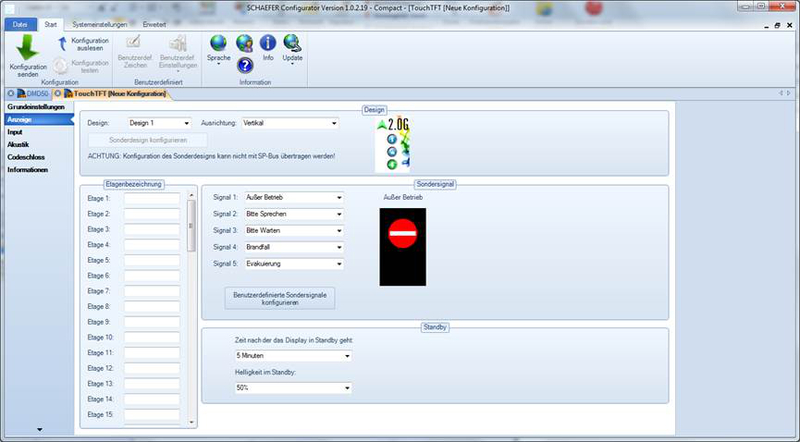This screenshot has height=442, width=800.
Task: Open Signal 3 dropdown (Bitte Warten)
Action: click(294, 231)
